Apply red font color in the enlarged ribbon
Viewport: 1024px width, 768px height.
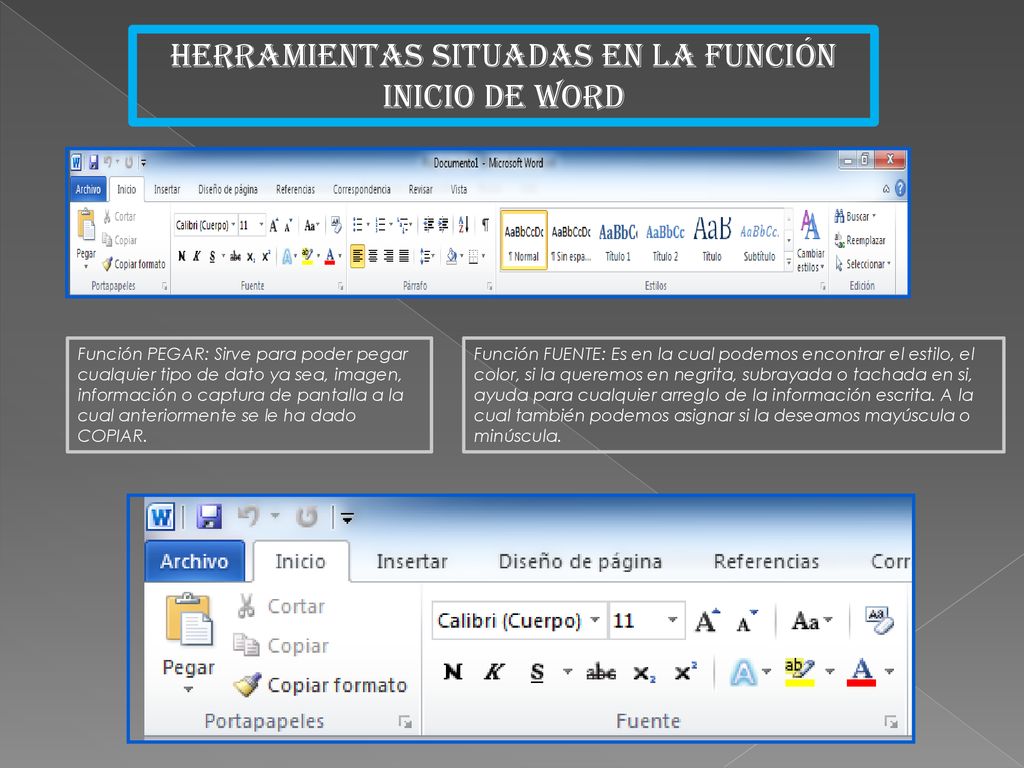861,672
